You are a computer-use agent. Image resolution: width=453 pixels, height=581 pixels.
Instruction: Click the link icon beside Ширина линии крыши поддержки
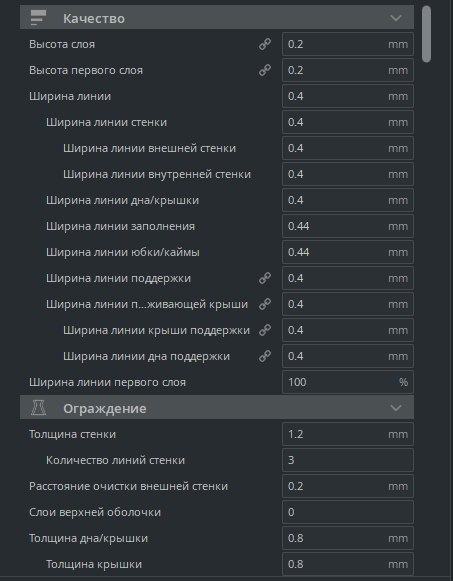[x=264, y=330]
